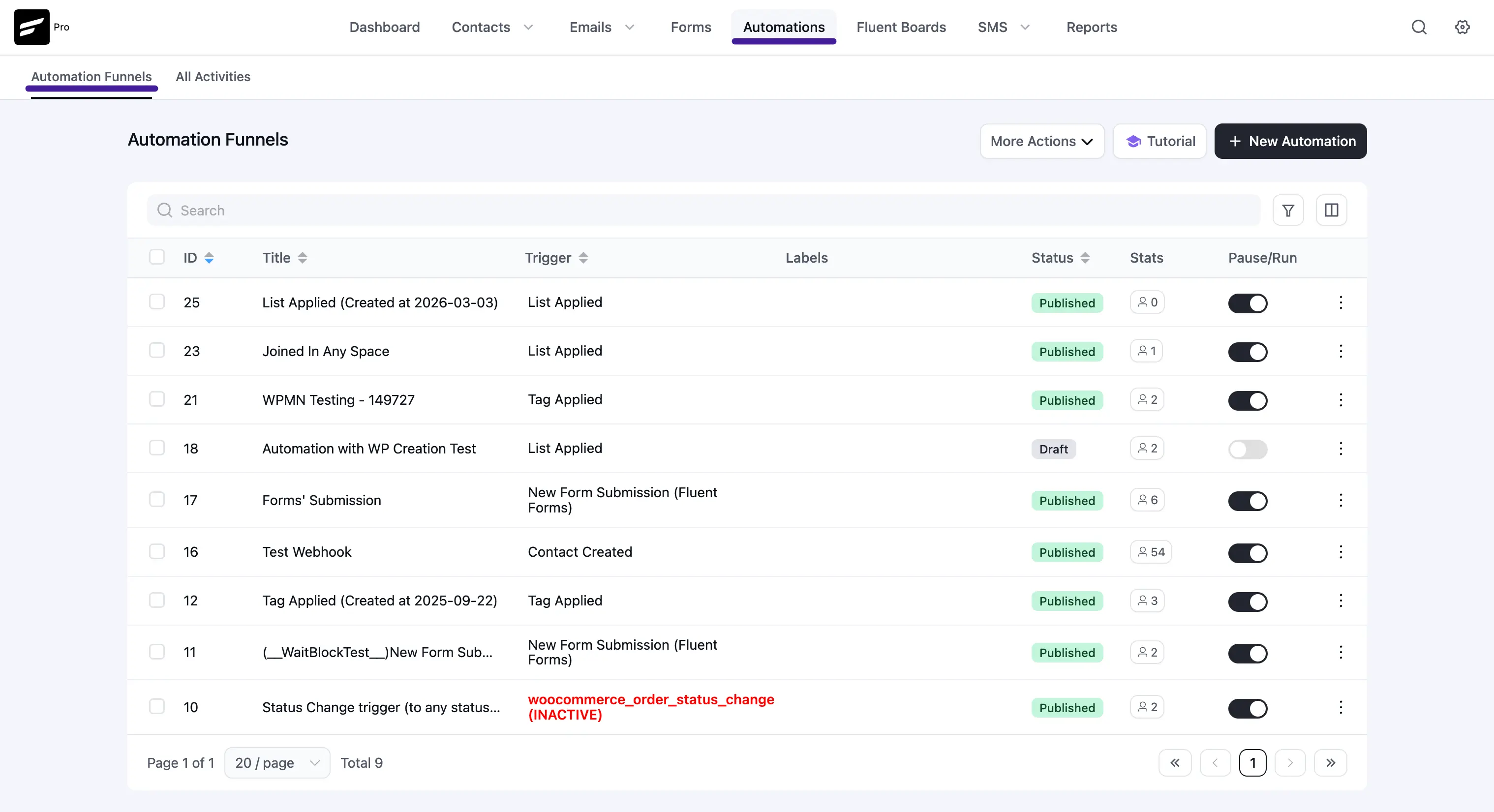The width and height of the screenshot is (1494, 812).
Task: Open the Forms' Submission automation title
Action: [321, 500]
